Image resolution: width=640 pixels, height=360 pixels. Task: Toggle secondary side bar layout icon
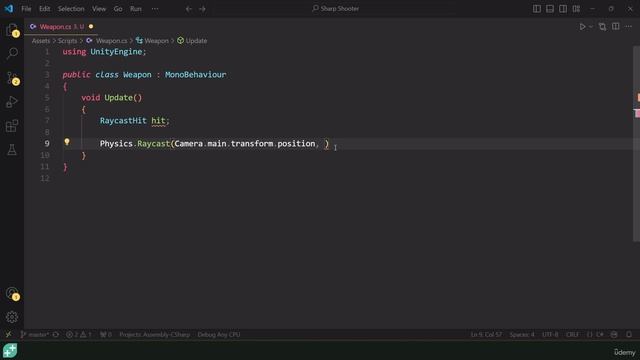563,9
